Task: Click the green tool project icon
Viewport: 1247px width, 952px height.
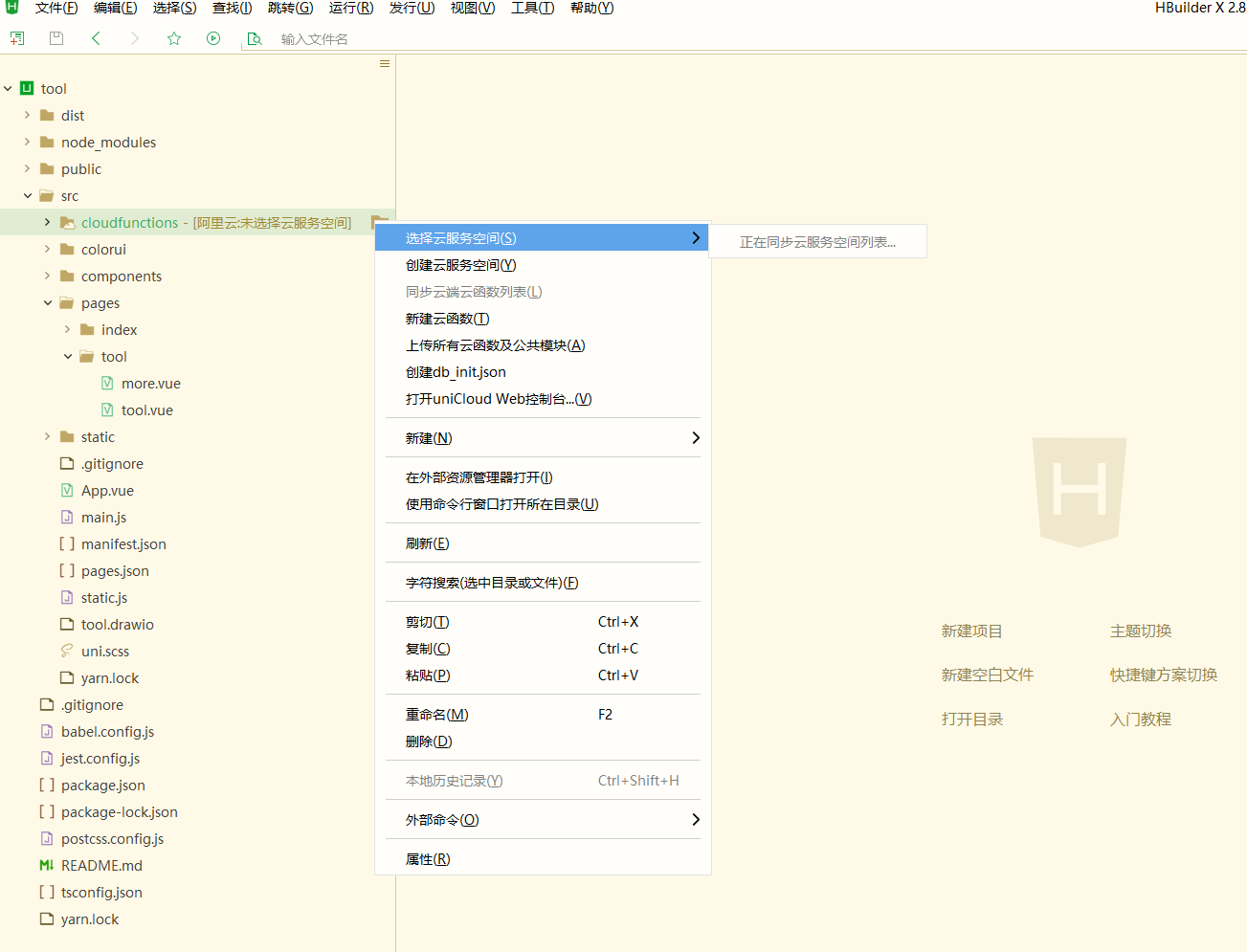Action: click(x=27, y=88)
